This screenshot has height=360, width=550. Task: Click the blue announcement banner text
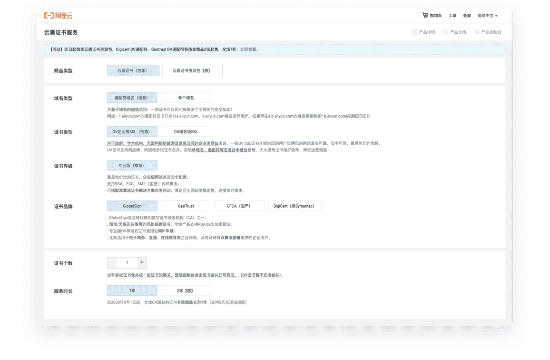(x=154, y=49)
